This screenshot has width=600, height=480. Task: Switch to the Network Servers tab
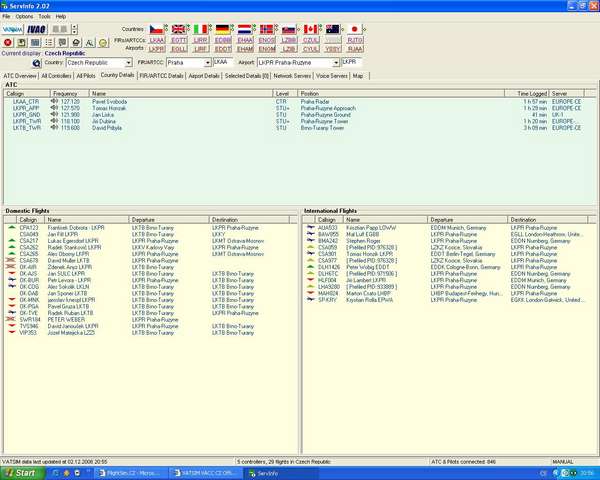[x=292, y=76]
